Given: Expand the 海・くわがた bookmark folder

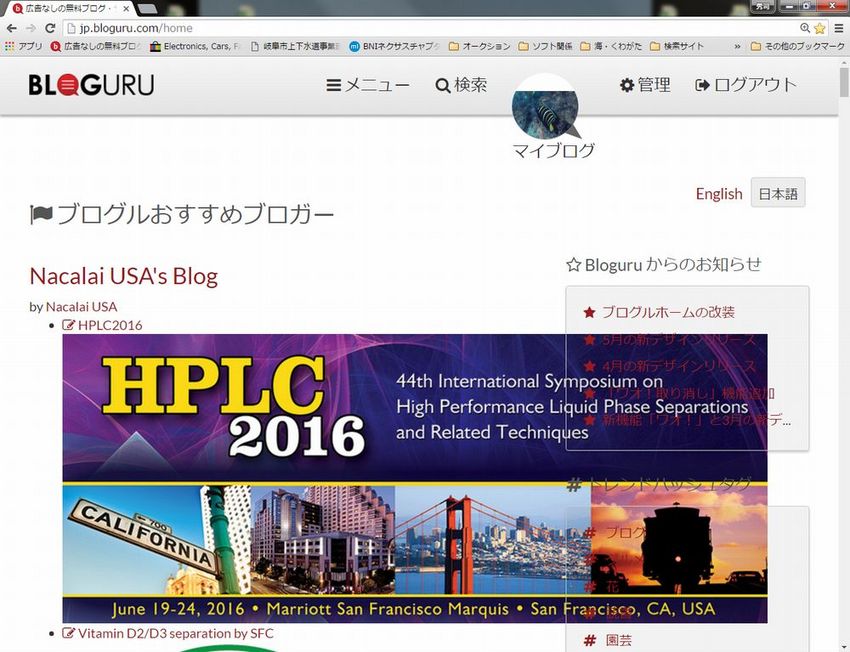Looking at the screenshot, I should [611, 47].
